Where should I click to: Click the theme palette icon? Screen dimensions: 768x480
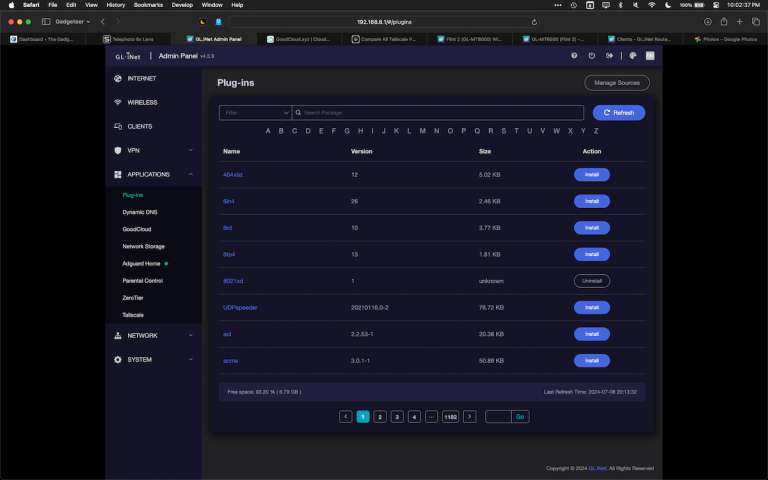pyautogui.click(x=631, y=56)
